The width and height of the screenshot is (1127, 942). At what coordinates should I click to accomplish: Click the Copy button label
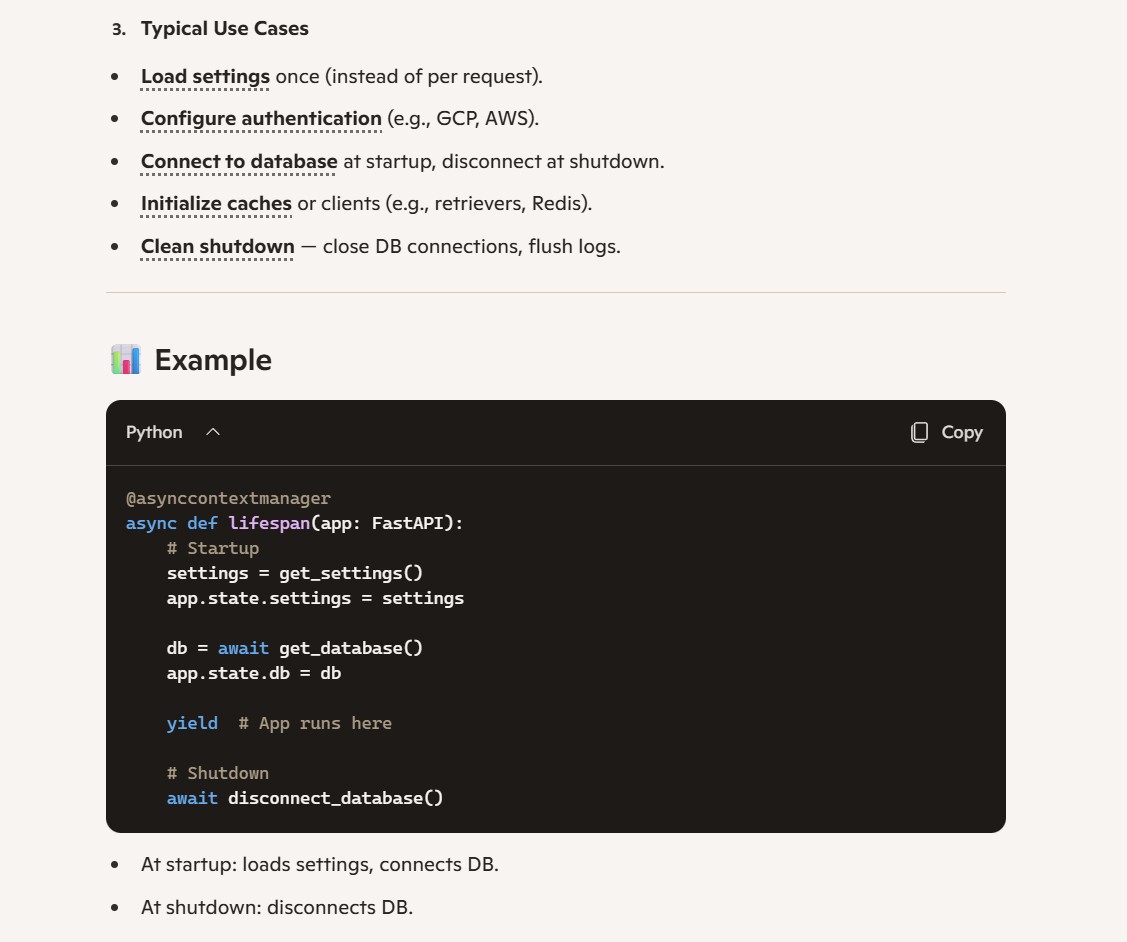pos(962,433)
